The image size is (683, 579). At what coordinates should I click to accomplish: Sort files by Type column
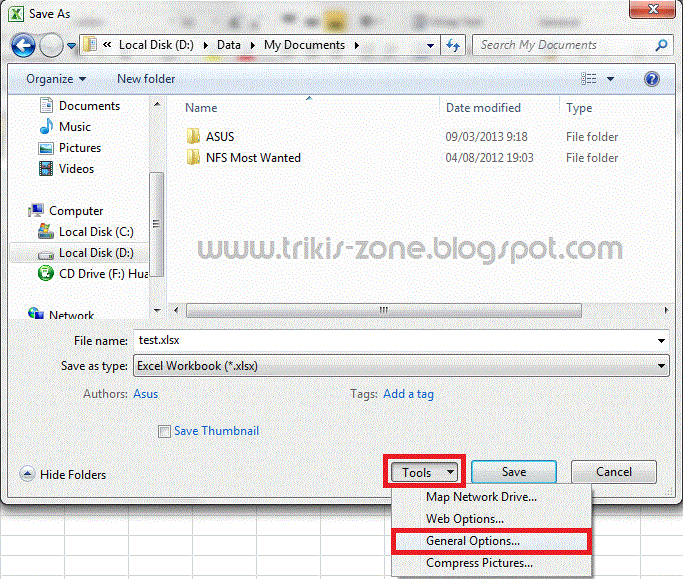coord(579,108)
